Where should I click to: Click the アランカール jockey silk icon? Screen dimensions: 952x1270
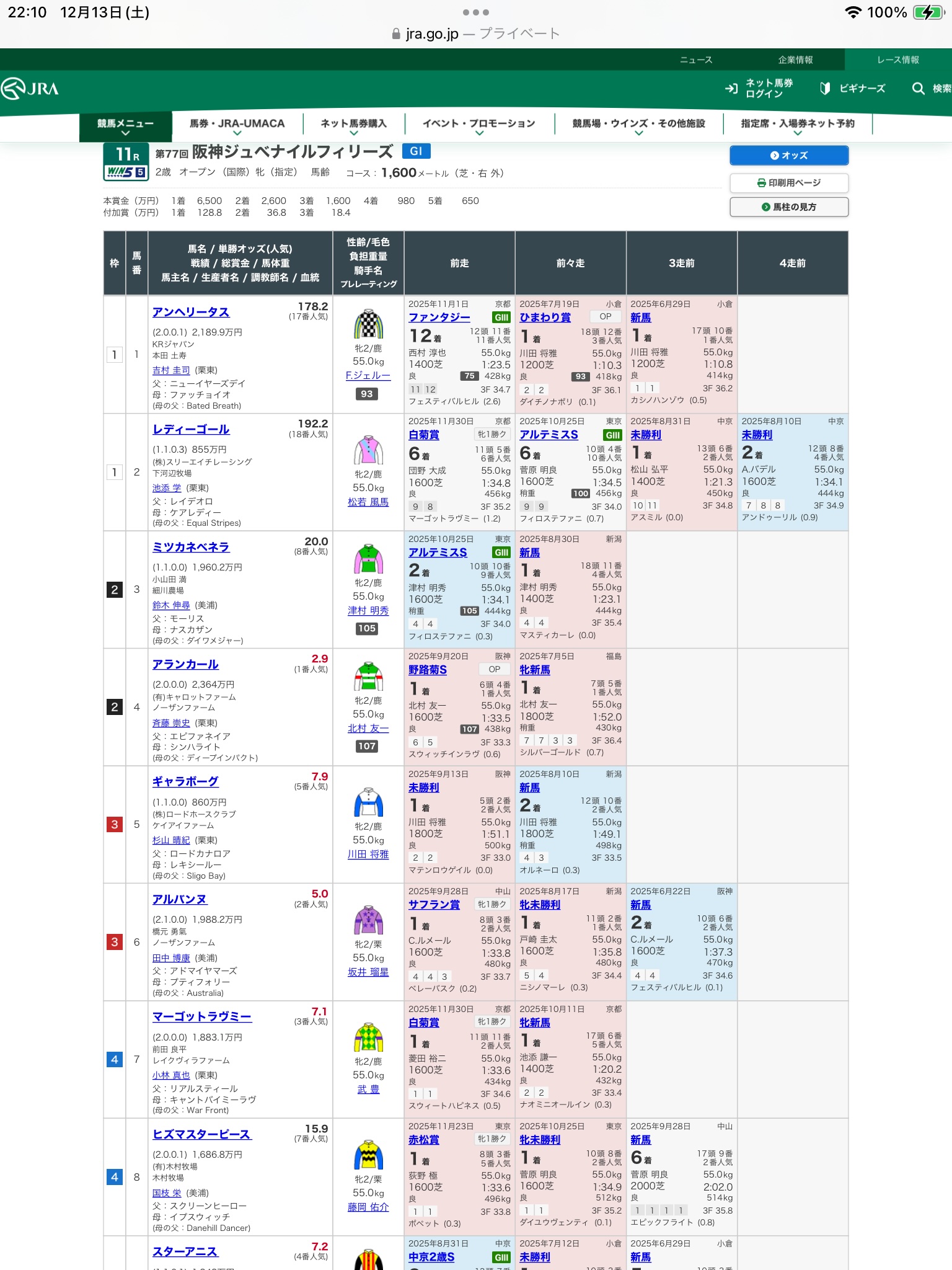(x=368, y=677)
